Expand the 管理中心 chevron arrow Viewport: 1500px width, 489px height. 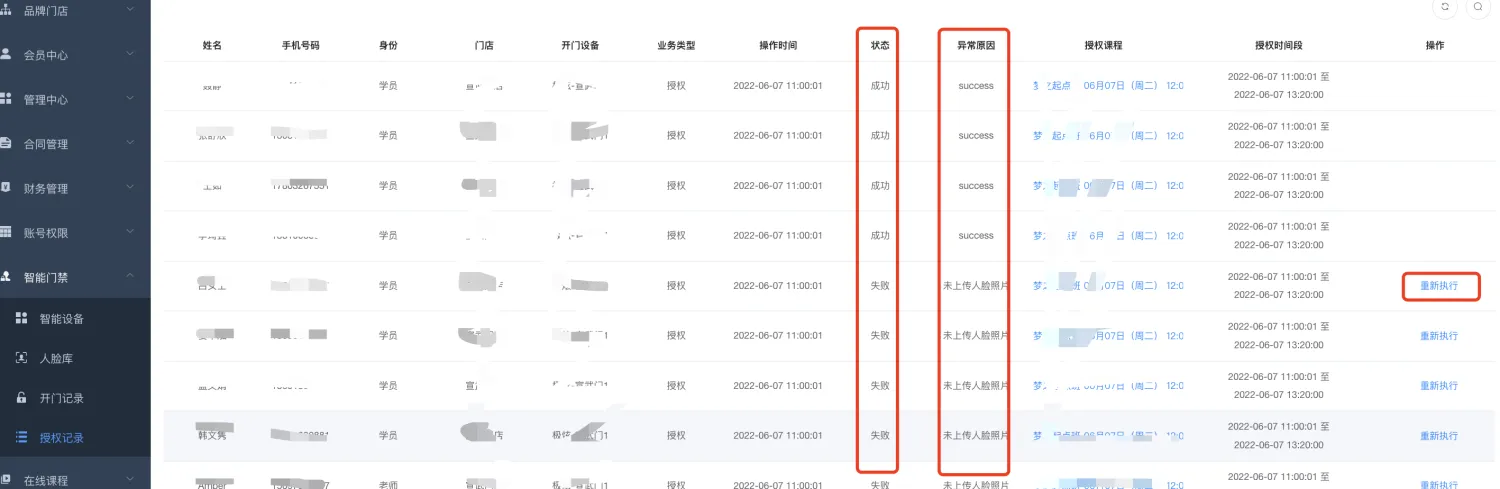(130, 99)
